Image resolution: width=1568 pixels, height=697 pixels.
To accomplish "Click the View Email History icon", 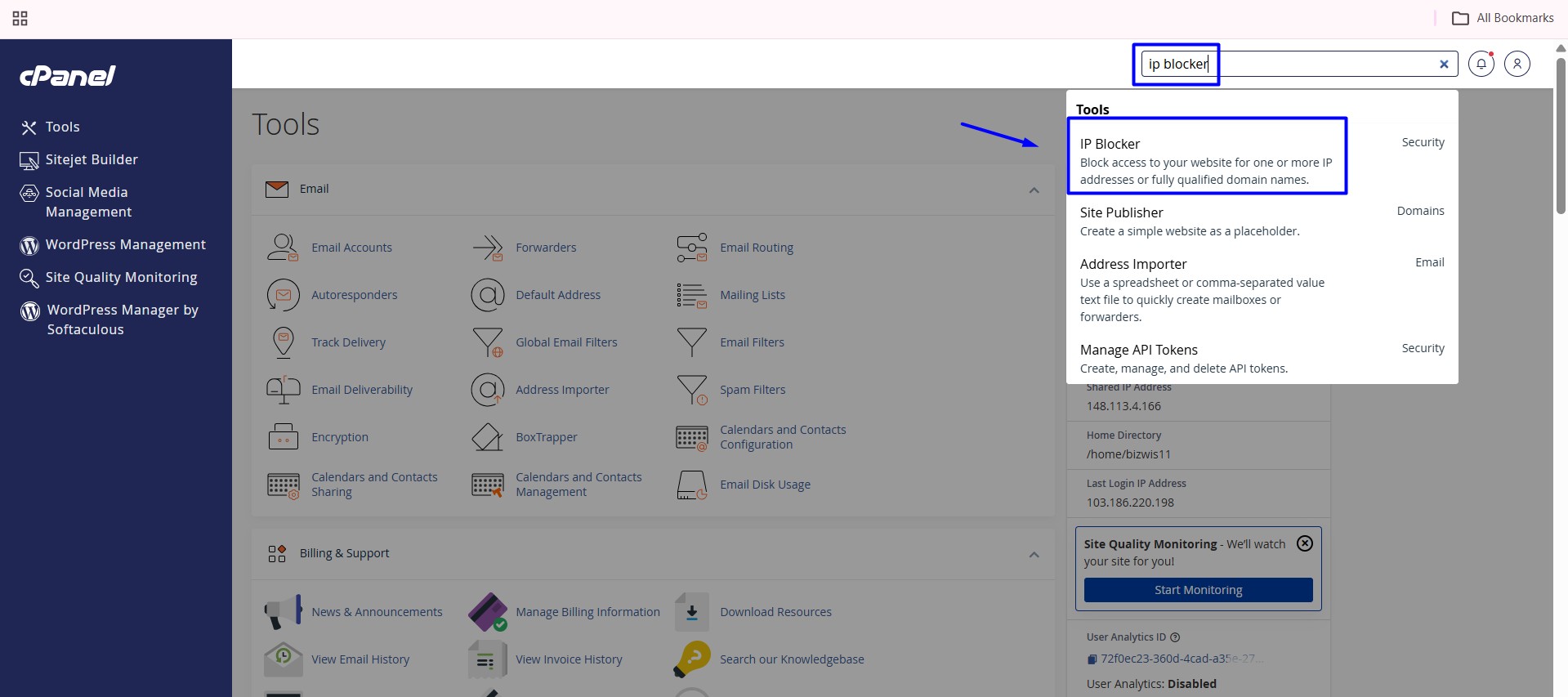I will 283,659.
